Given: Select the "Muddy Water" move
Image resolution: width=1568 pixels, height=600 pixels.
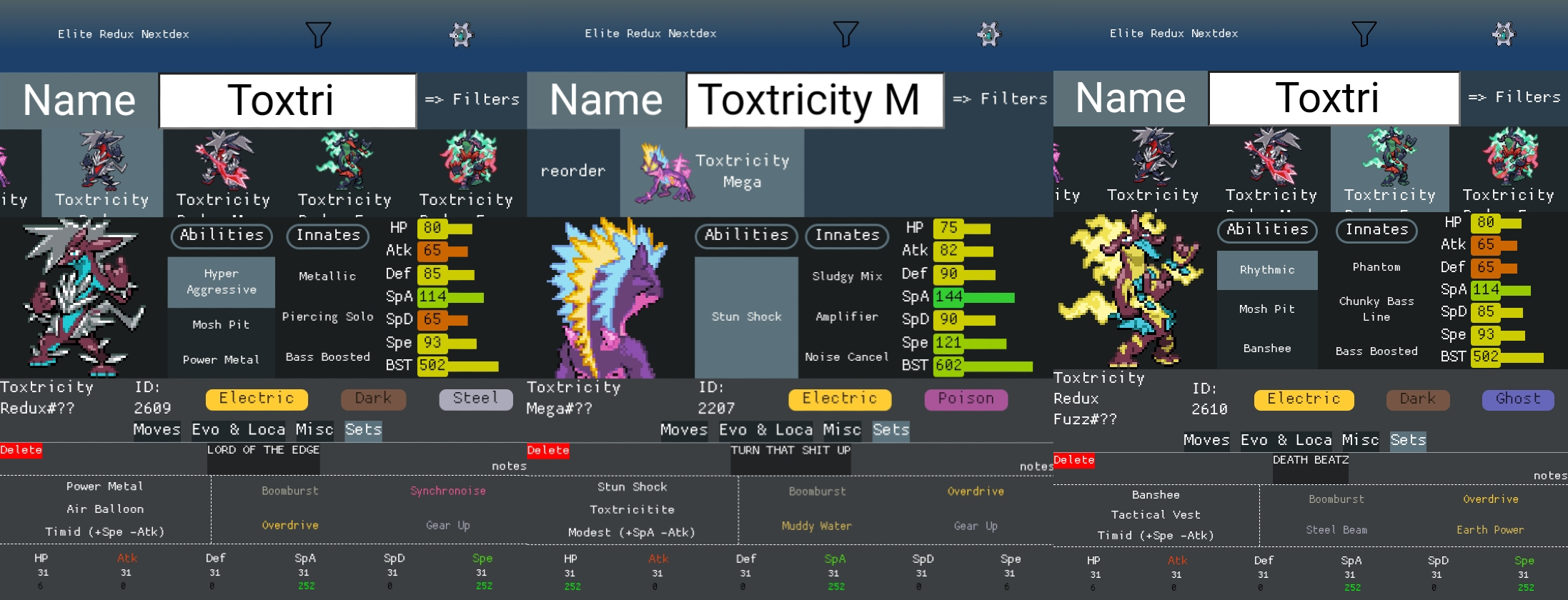Looking at the screenshot, I should pyautogui.click(x=817, y=526).
